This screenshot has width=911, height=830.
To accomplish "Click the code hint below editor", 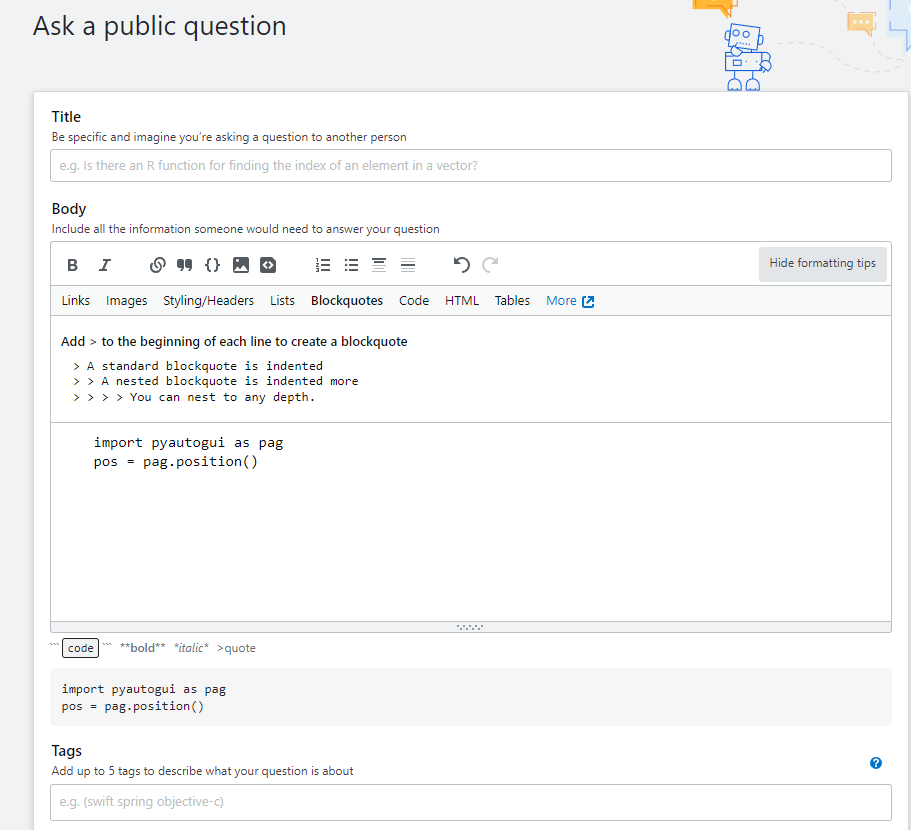I will pos(80,648).
